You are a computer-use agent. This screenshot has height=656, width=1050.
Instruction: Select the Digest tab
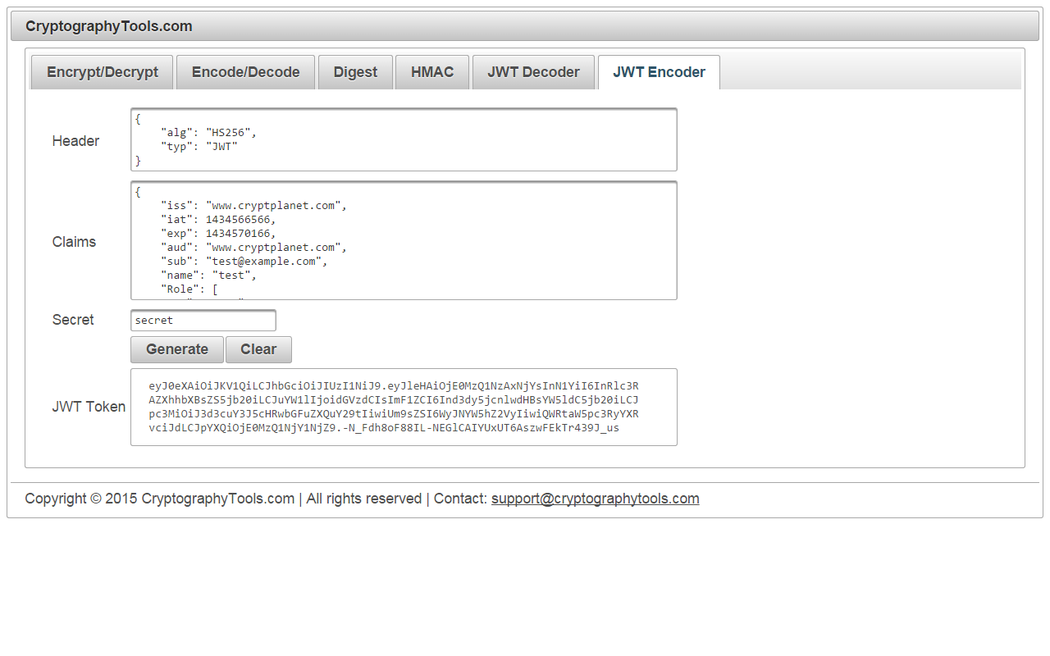pyautogui.click(x=355, y=72)
